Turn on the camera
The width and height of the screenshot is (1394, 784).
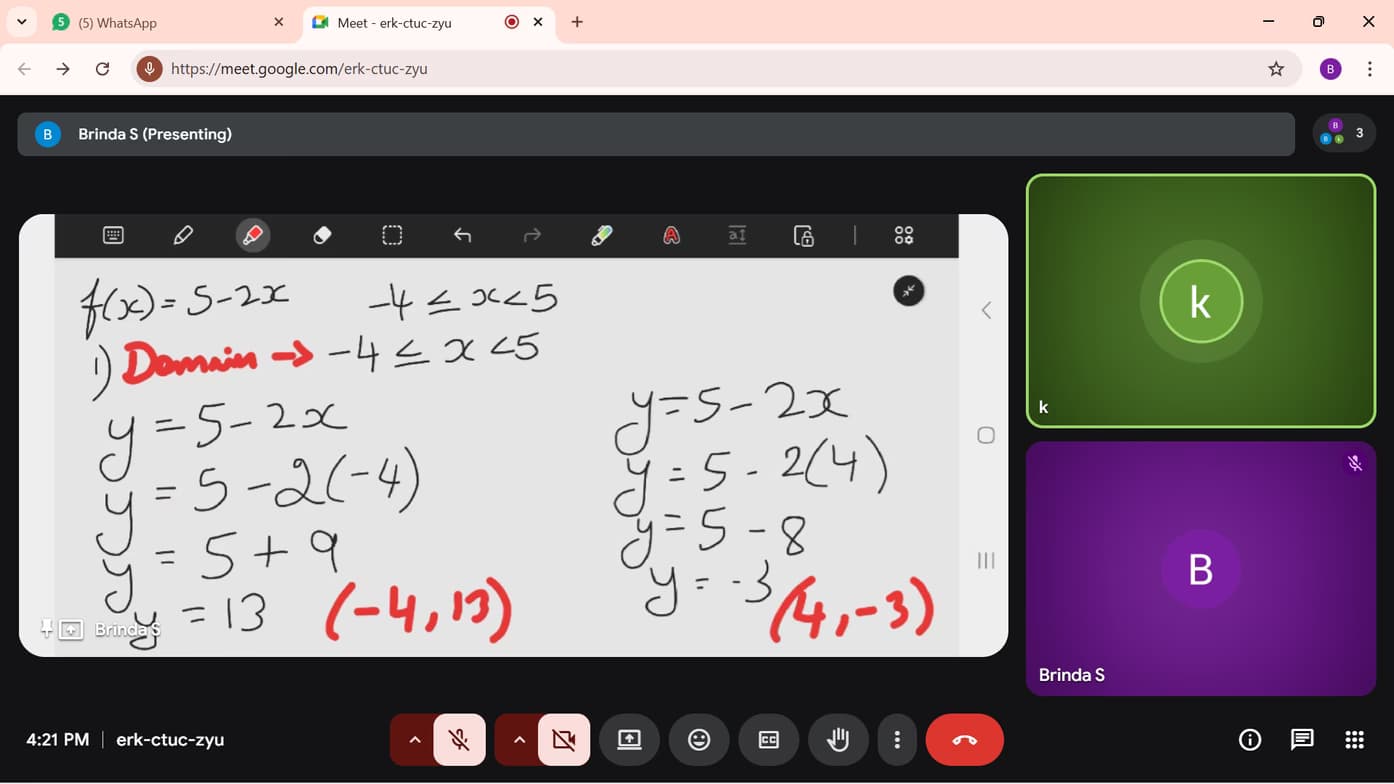(x=564, y=740)
